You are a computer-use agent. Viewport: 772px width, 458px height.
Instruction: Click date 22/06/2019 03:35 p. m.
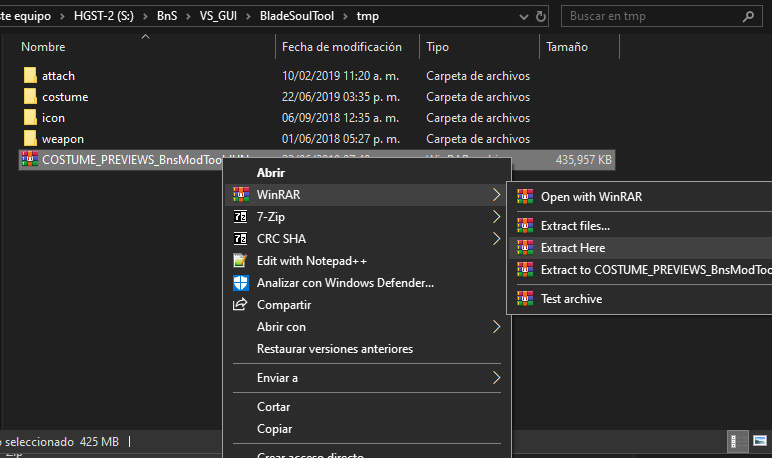click(x=341, y=97)
